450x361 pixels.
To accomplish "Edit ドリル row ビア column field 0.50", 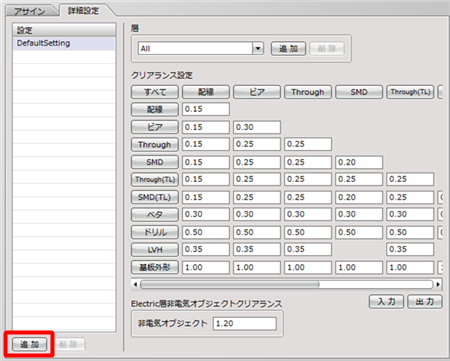I will pyautogui.click(x=257, y=232).
